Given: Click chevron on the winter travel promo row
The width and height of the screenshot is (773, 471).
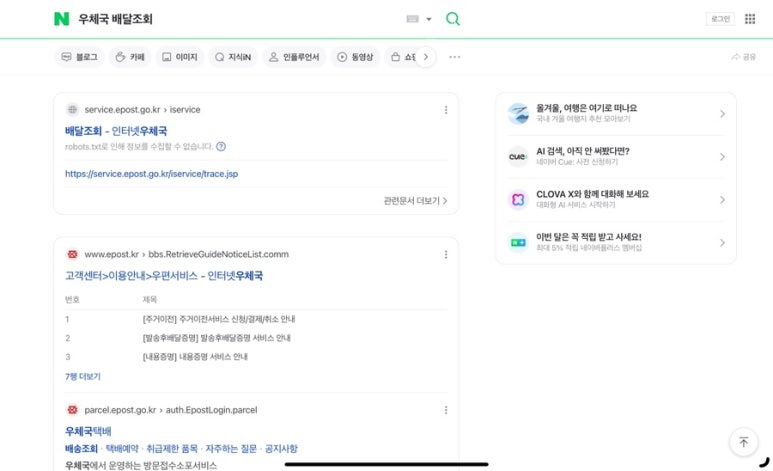Looking at the screenshot, I should coord(722,114).
